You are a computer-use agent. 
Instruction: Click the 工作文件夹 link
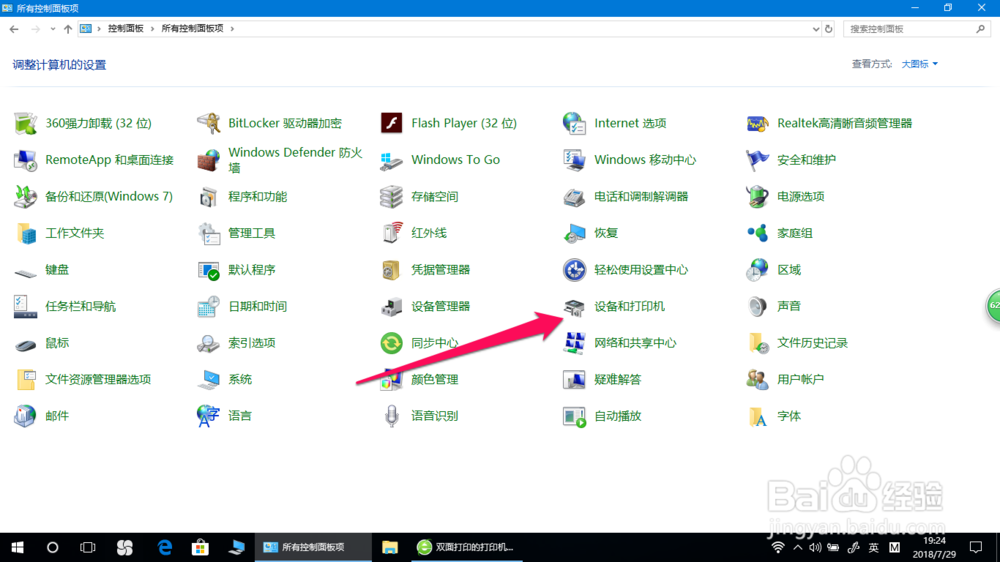coord(75,233)
